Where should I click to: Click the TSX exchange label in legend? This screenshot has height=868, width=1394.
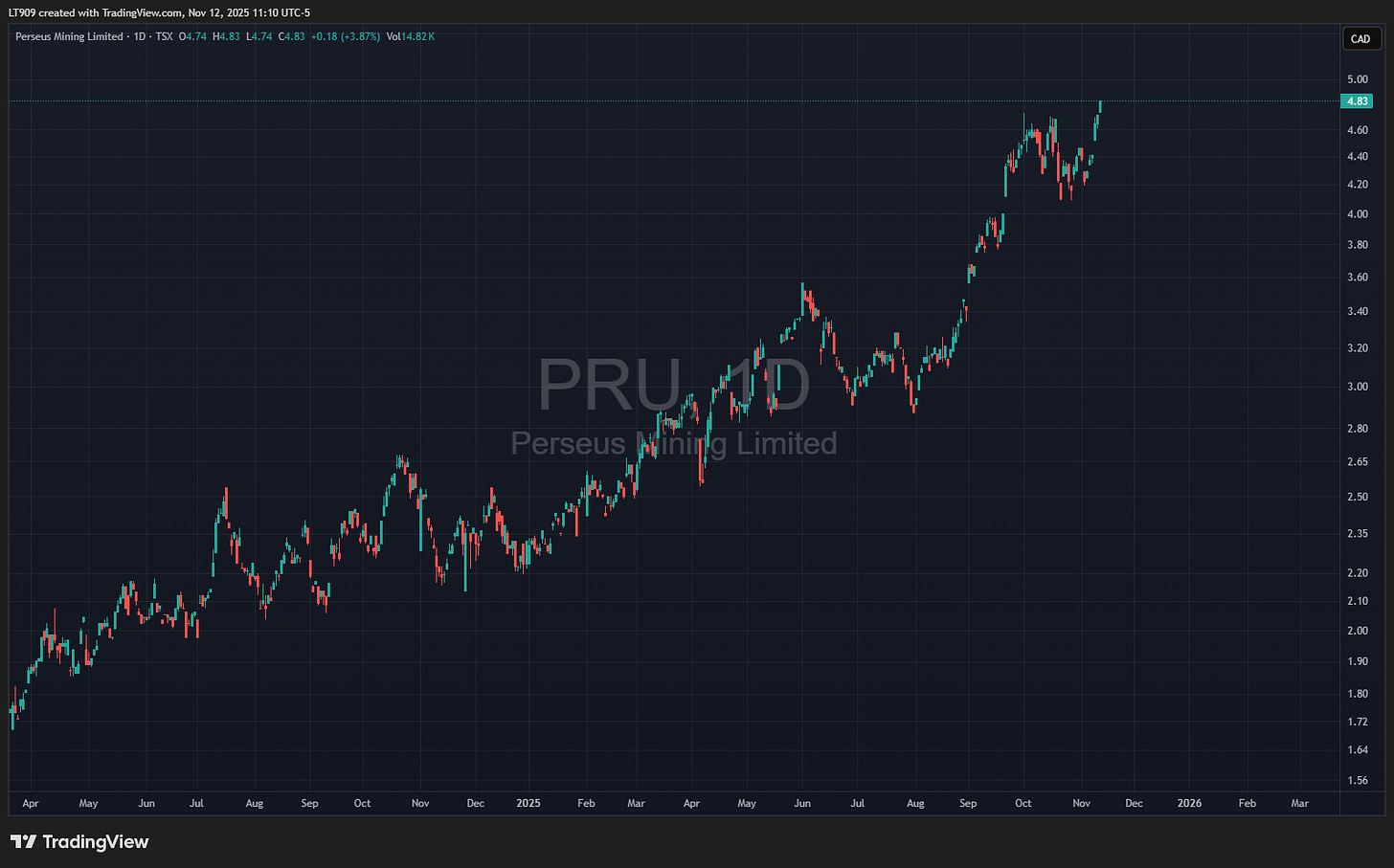point(164,36)
